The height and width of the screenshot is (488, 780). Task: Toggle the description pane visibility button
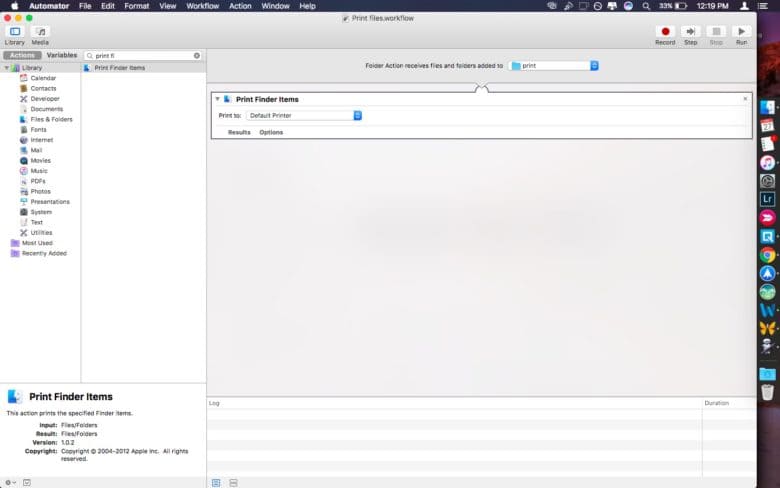pos(27,482)
